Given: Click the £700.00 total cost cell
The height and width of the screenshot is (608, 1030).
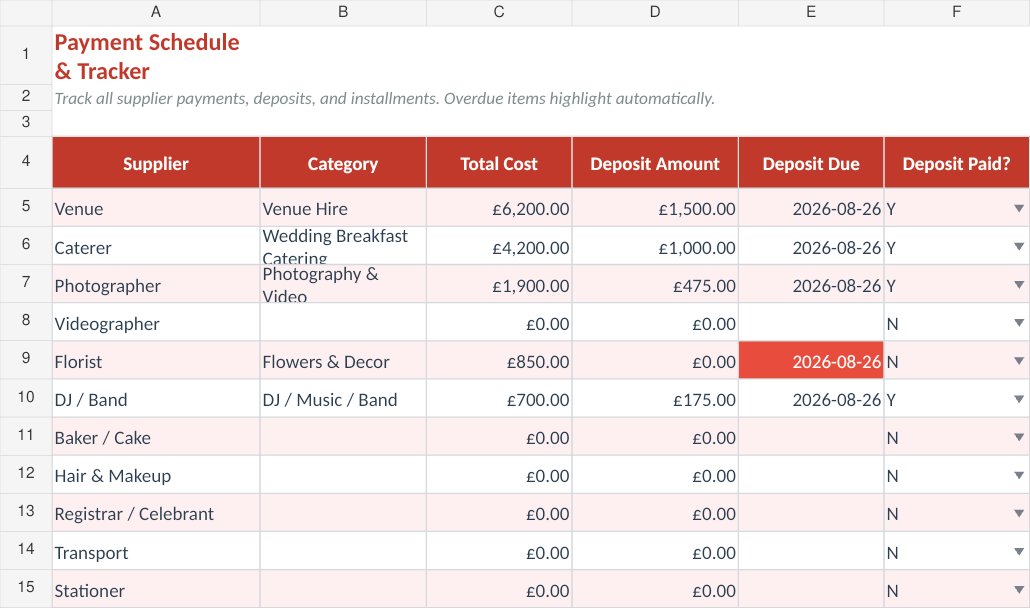Looking at the screenshot, I should point(499,399).
